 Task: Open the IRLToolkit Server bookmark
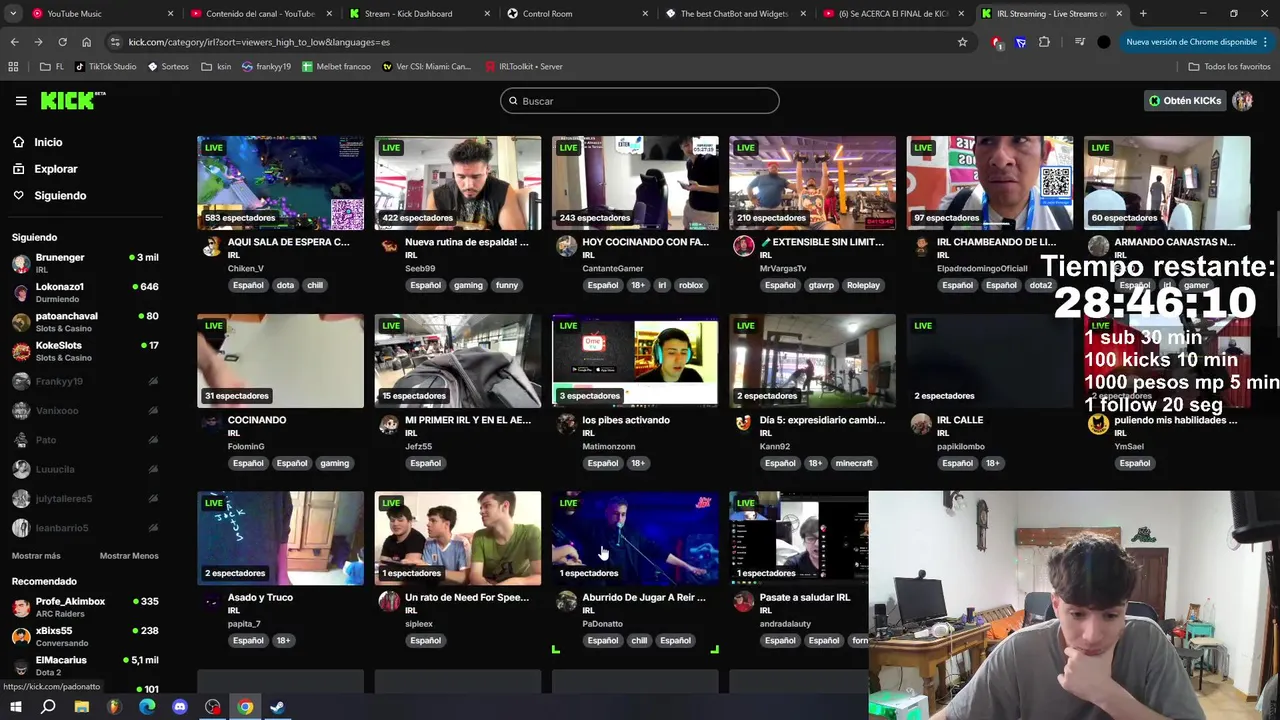pyautogui.click(x=523, y=66)
